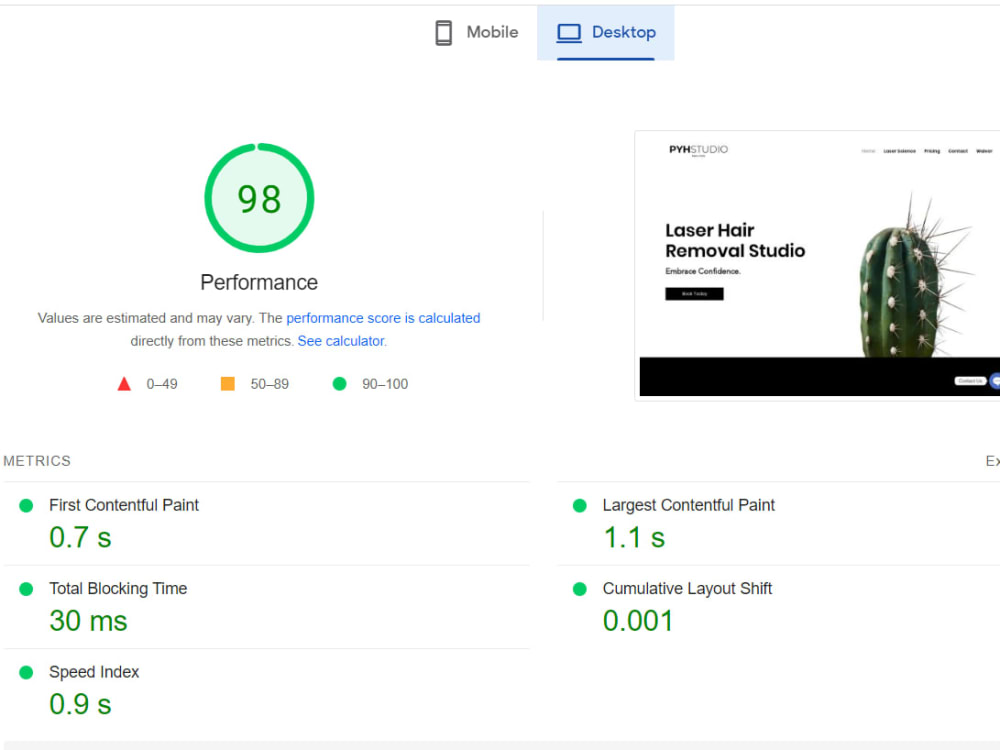
Task: Select the First Contentful Paint label
Action: coord(124,505)
